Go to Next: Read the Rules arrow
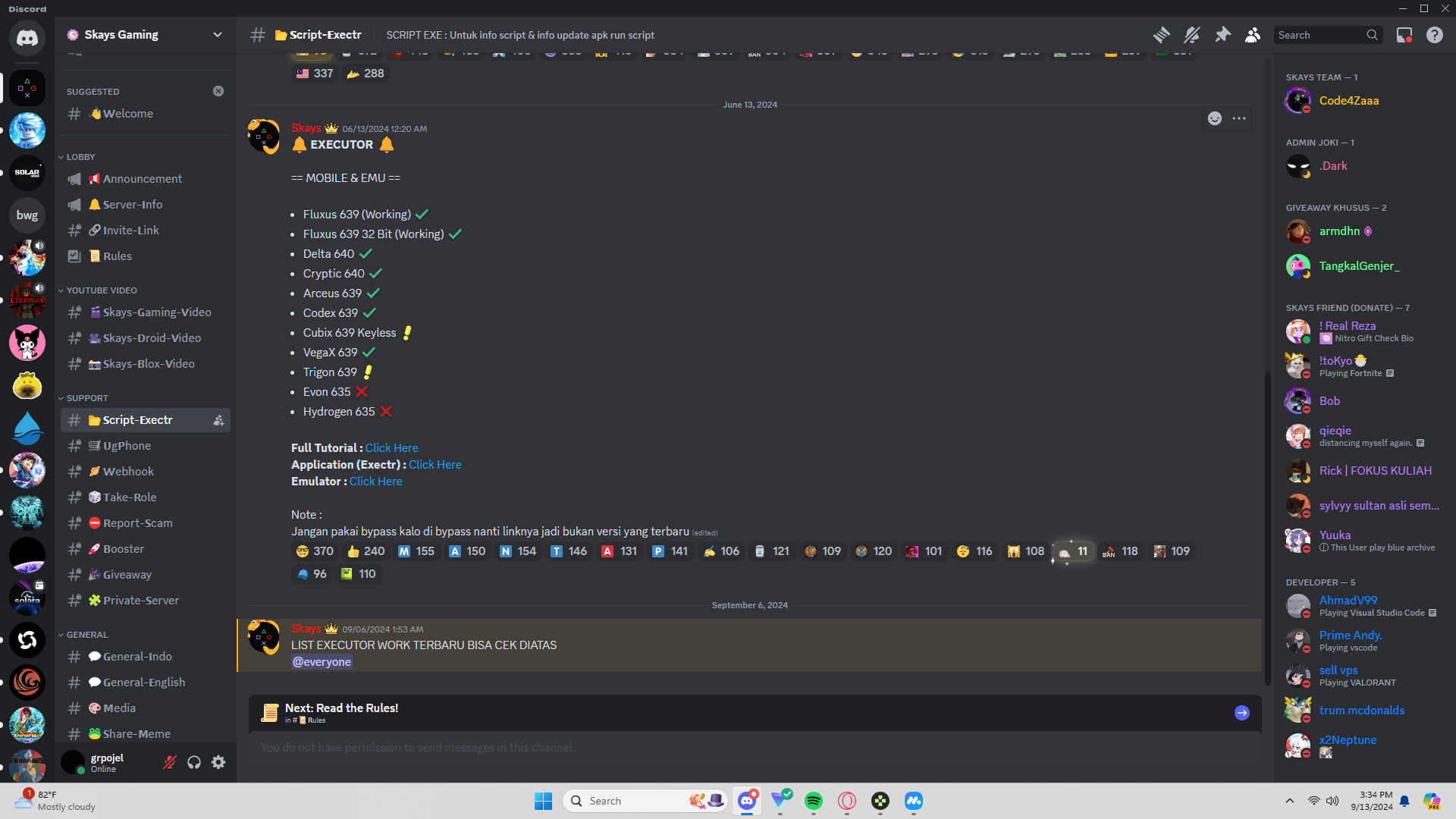 pyautogui.click(x=1242, y=713)
